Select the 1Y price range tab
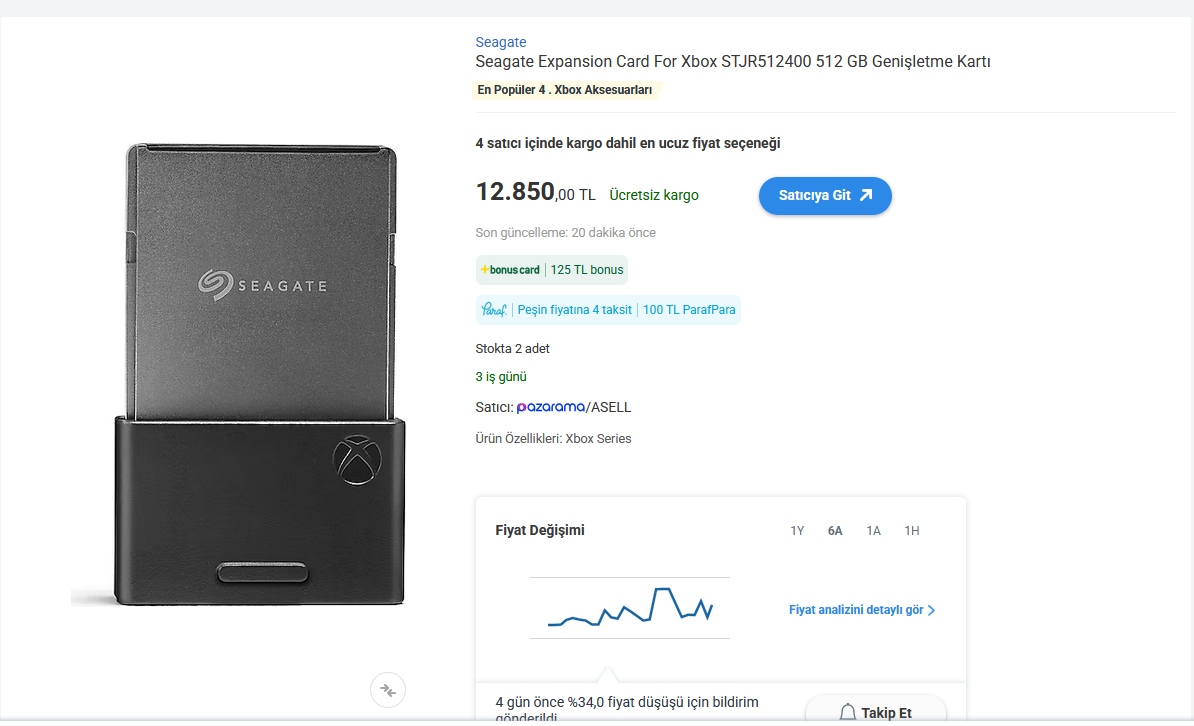The image size is (1194, 726). [797, 531]
